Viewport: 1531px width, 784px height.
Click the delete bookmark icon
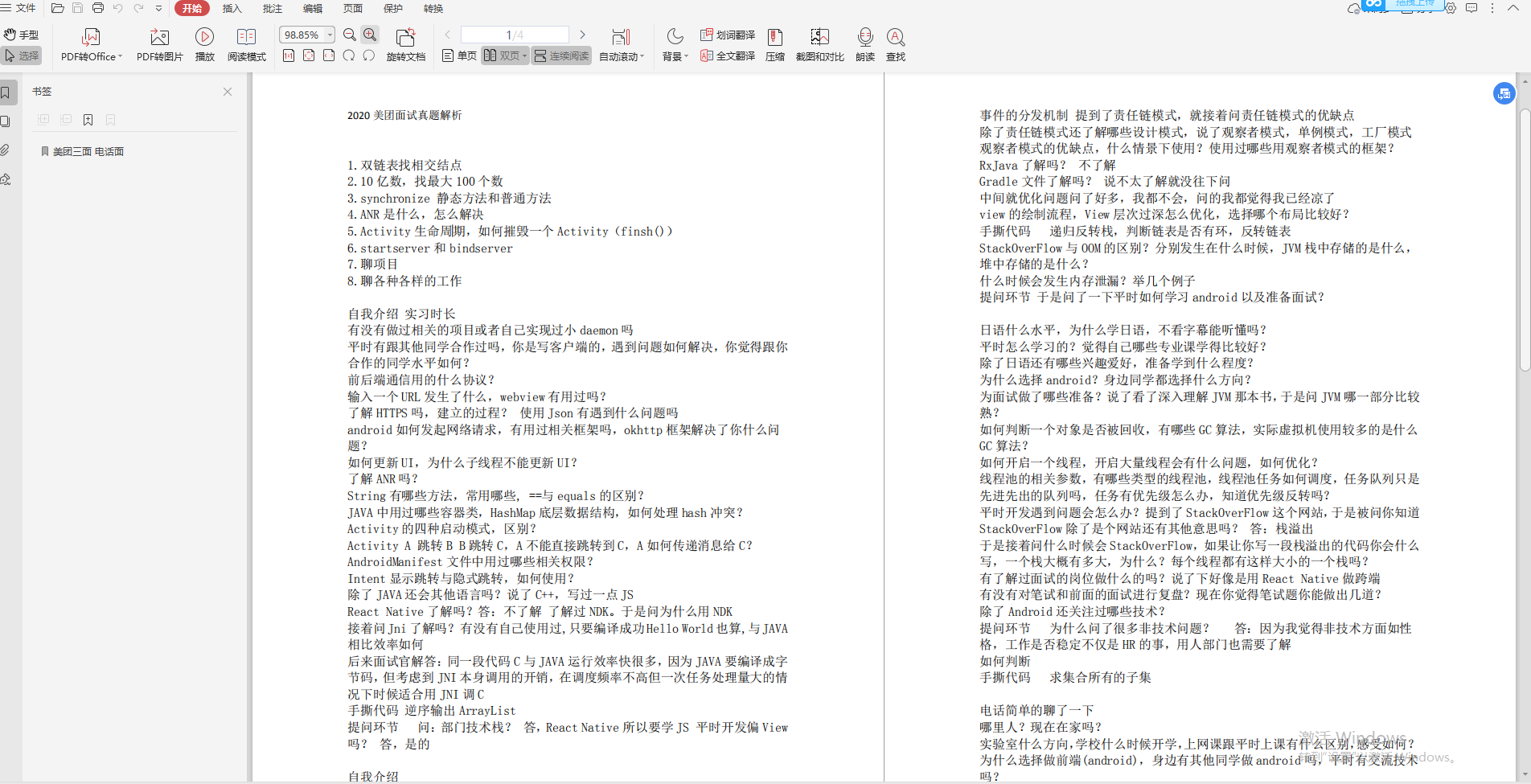(x=111, y=120)
